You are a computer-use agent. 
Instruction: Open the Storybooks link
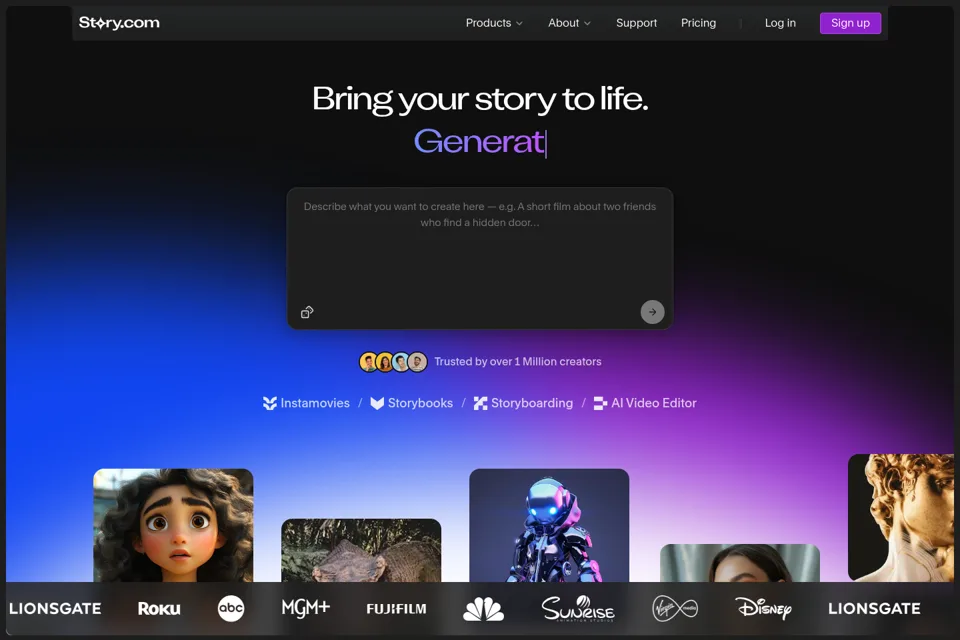411,403
